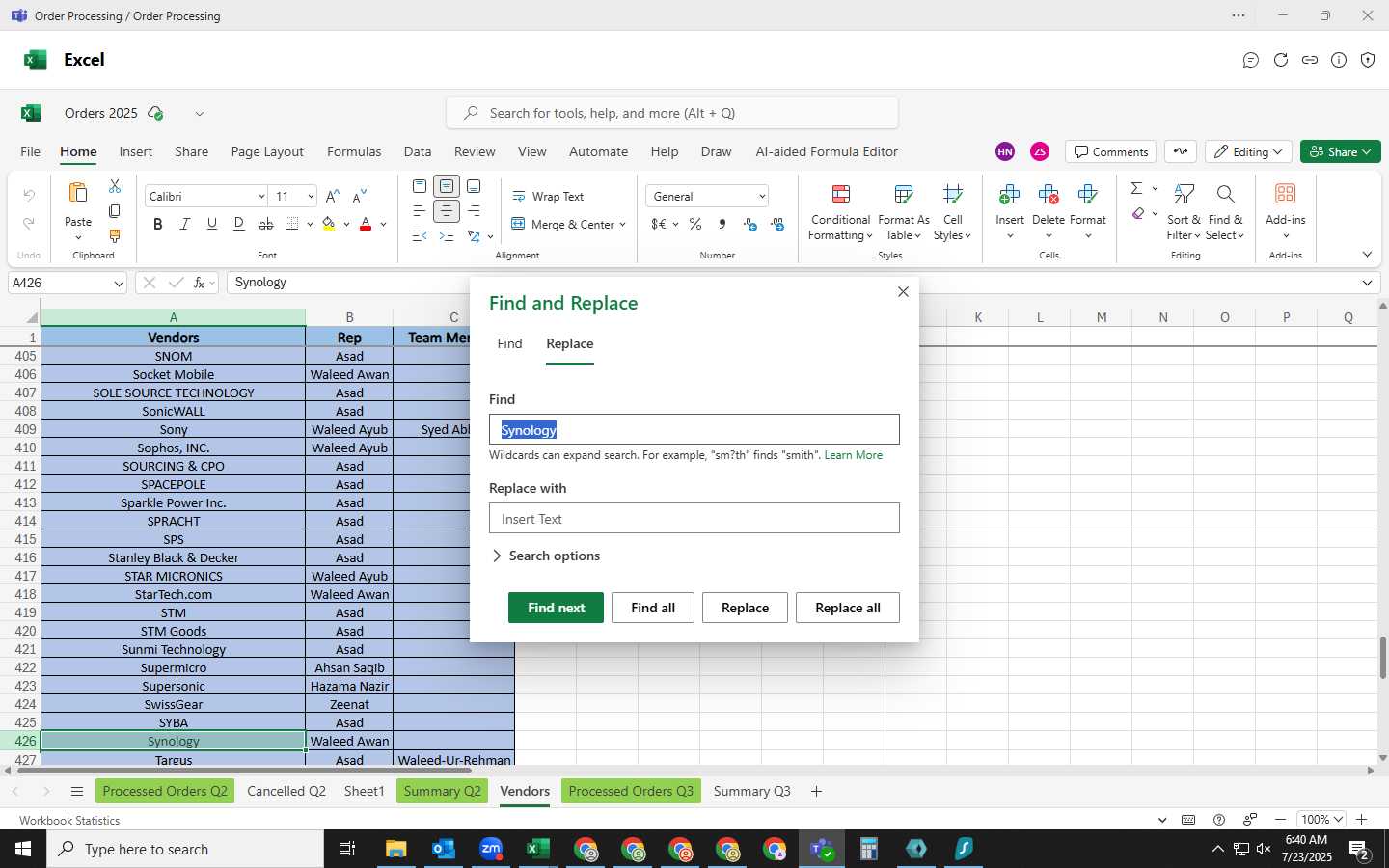Click the Find all button
This screenshot has width=1389, height=868.
pos(653,608)
